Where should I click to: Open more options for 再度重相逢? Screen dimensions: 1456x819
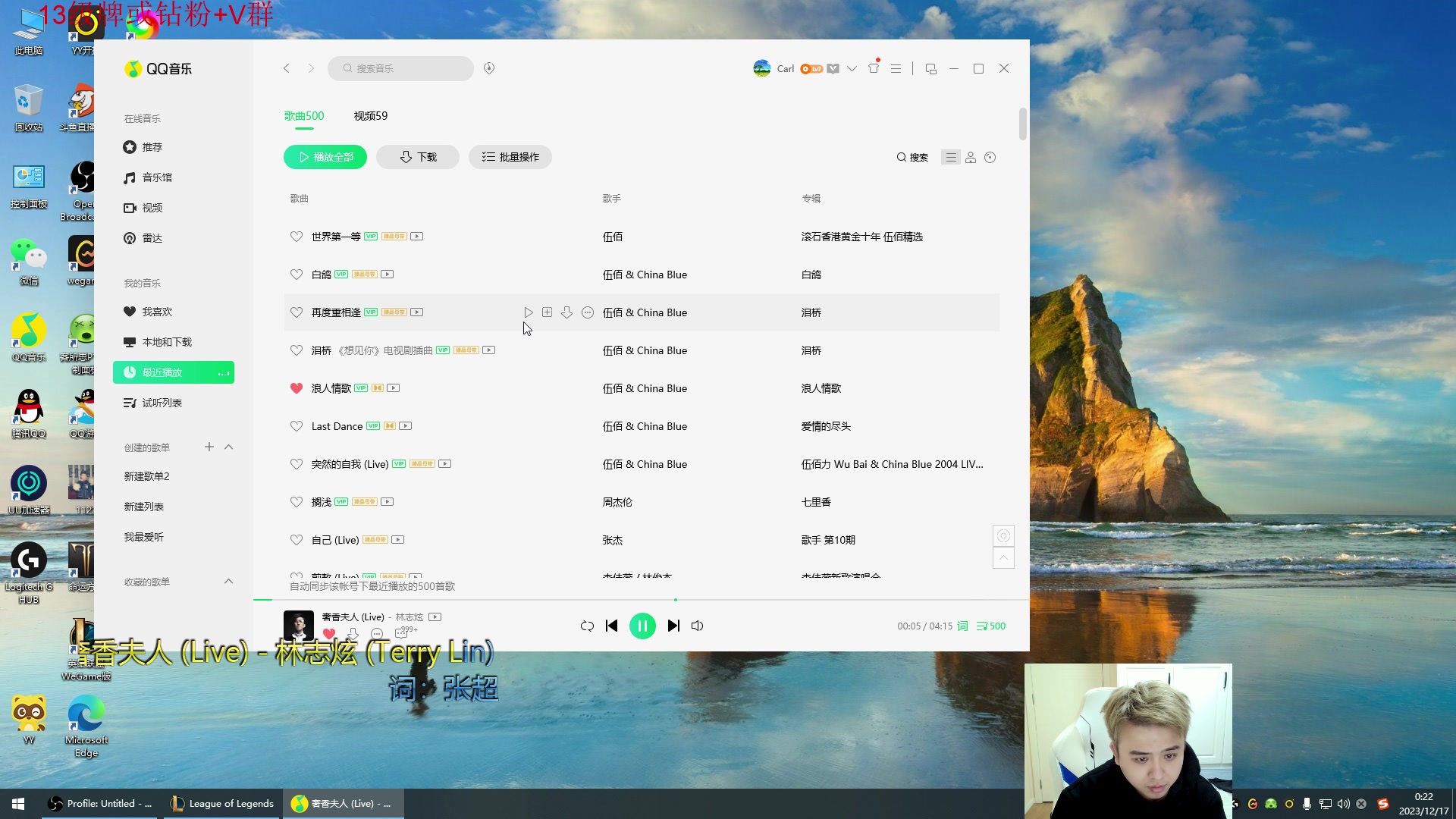click(588, 312)
